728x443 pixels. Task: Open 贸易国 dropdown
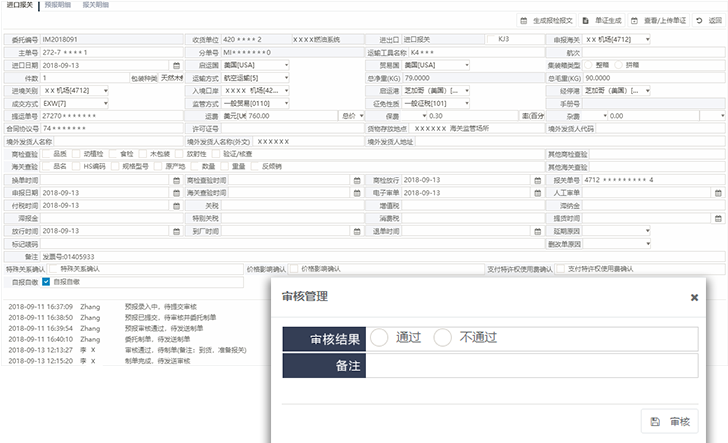point(436,65)
